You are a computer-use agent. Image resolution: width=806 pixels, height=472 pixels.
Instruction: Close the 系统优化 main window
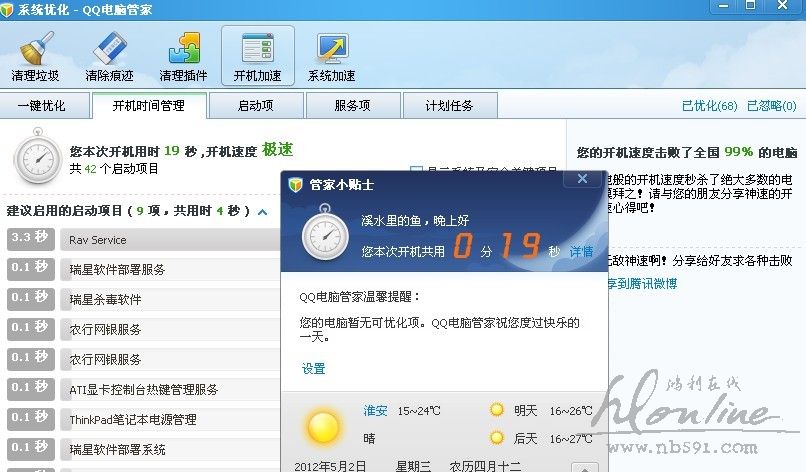pyautogui.click(x=783, y=6)
